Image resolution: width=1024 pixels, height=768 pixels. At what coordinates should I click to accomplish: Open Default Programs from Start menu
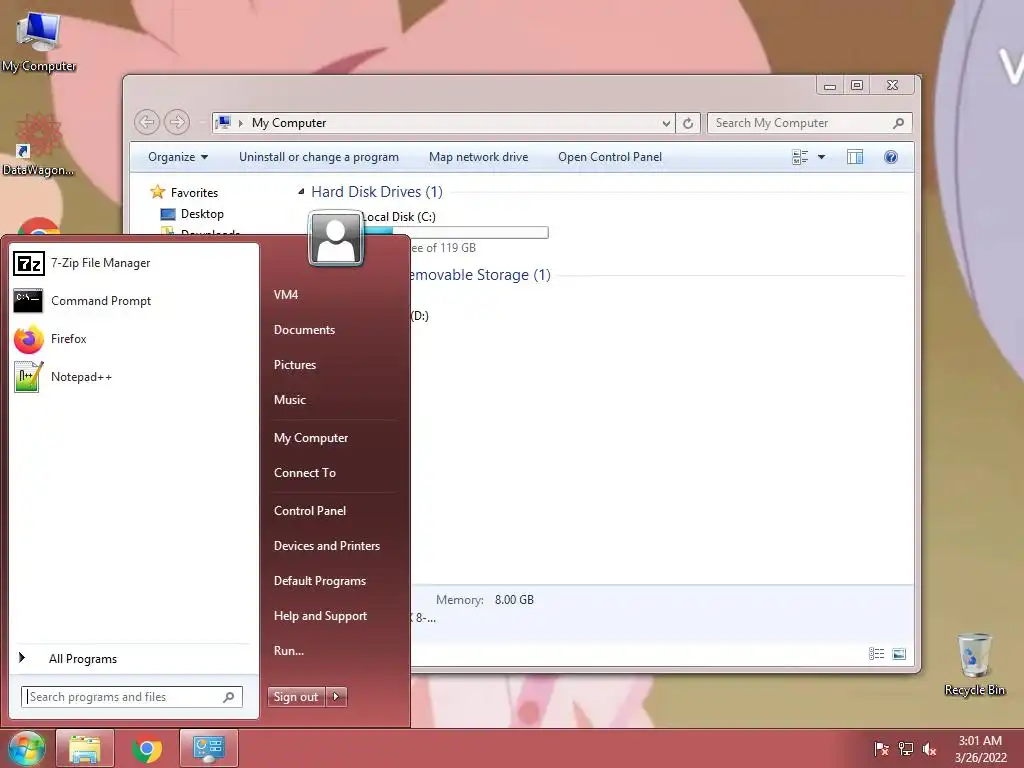point(320,581)
